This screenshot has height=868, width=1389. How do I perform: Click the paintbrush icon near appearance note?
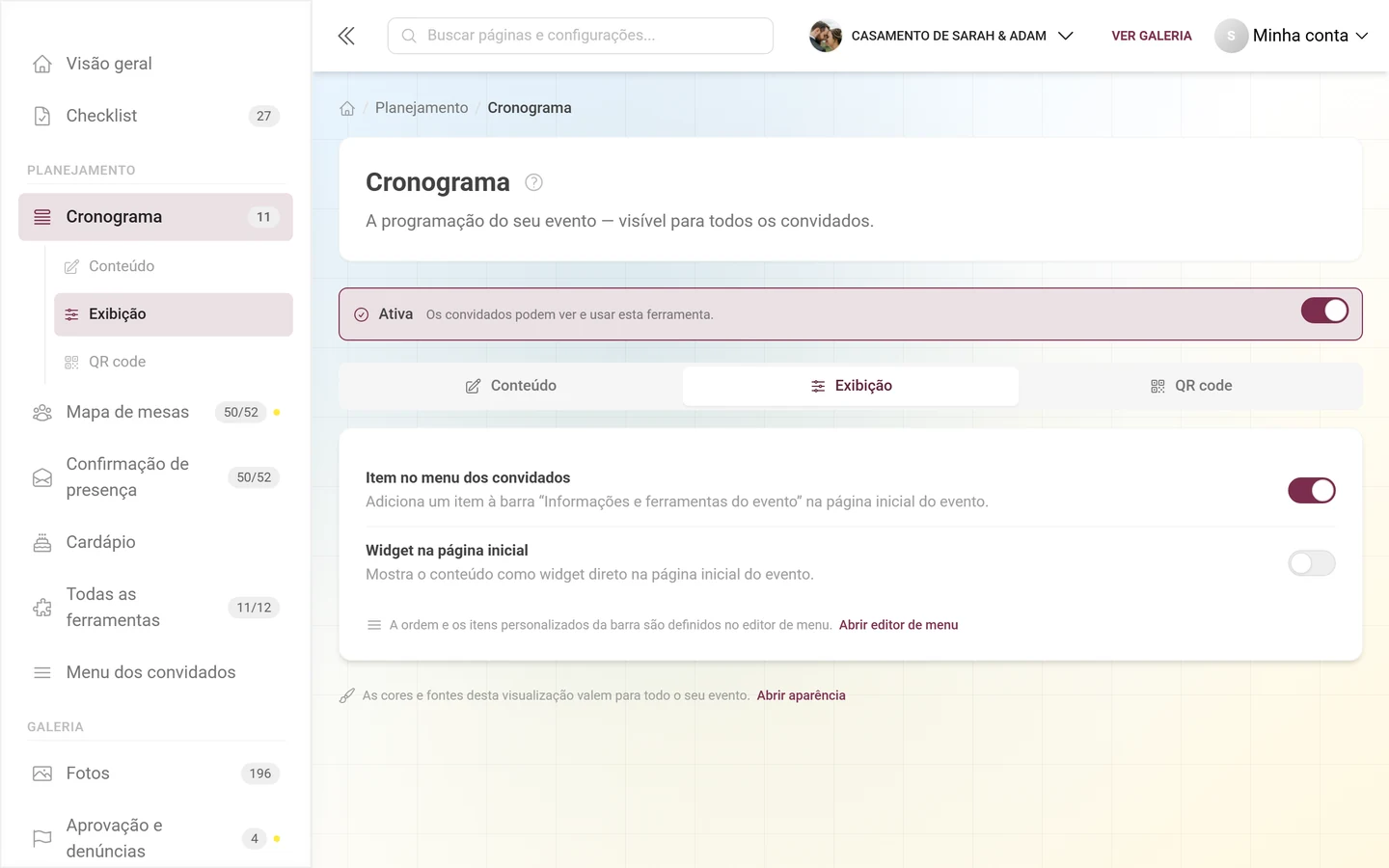pos(347,695)
